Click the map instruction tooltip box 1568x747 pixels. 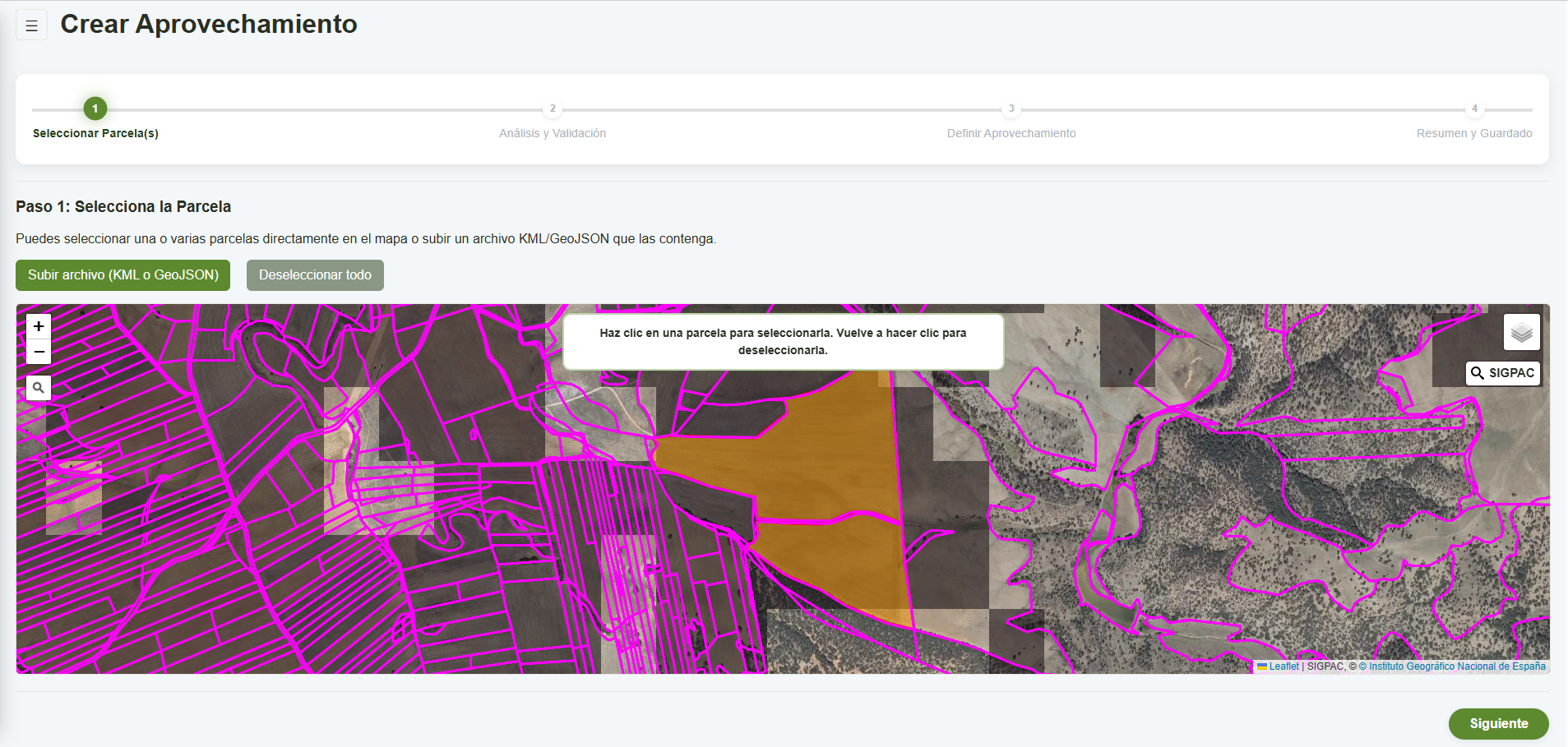pyautogui.click(x=783, y=342)
